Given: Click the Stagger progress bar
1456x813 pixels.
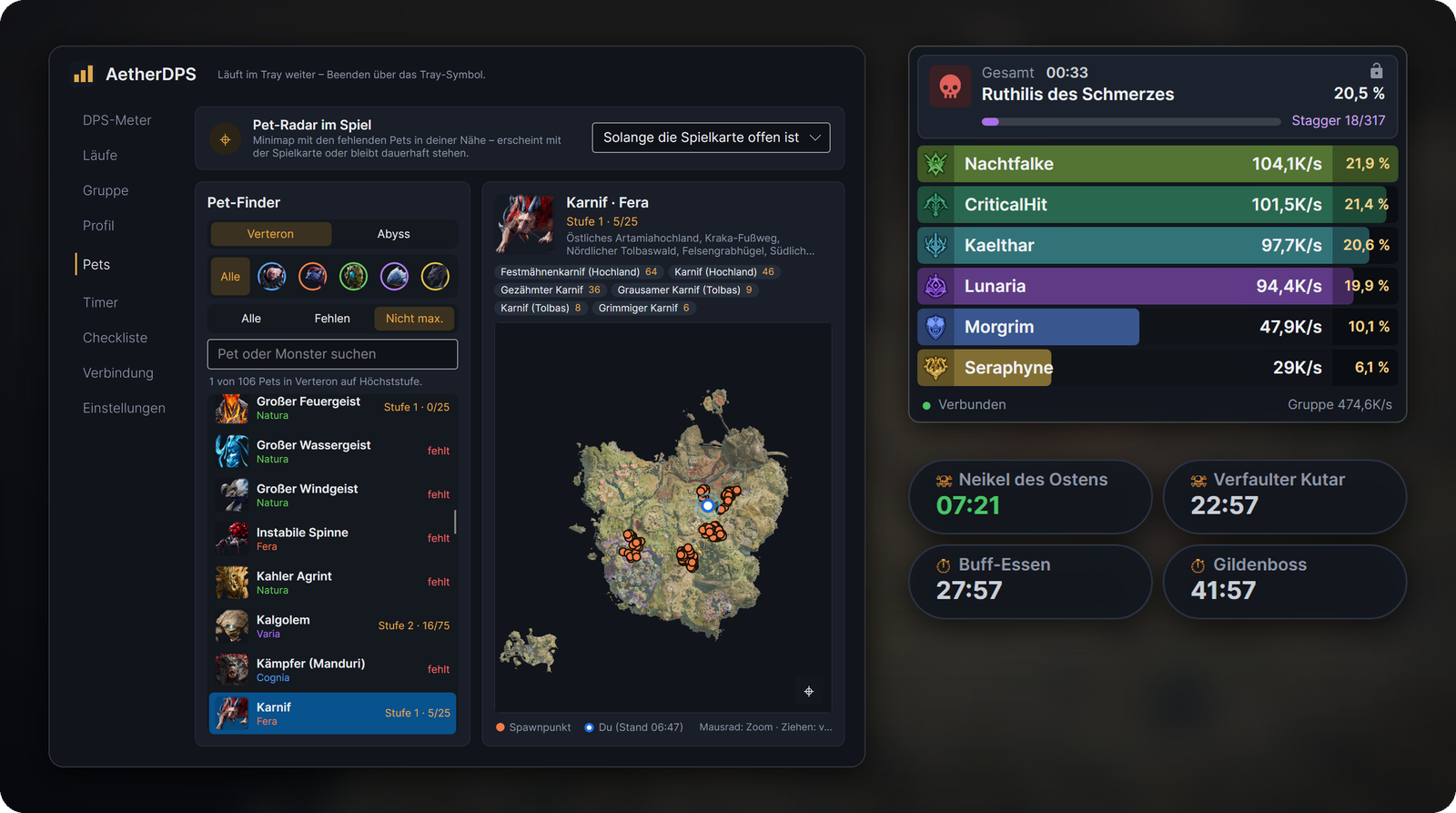Looking at the screenshot, I should [x=1131, y=121].
